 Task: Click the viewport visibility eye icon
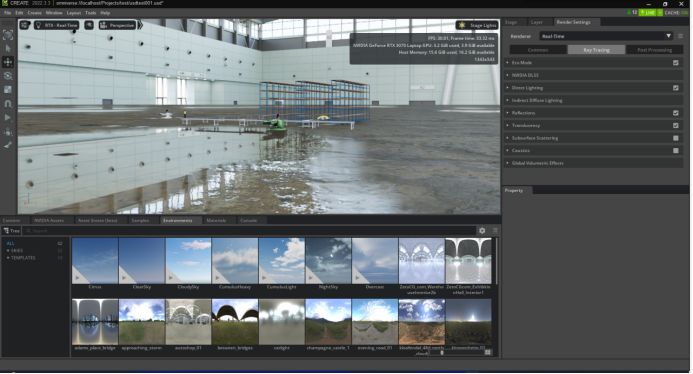coord(89,25)
